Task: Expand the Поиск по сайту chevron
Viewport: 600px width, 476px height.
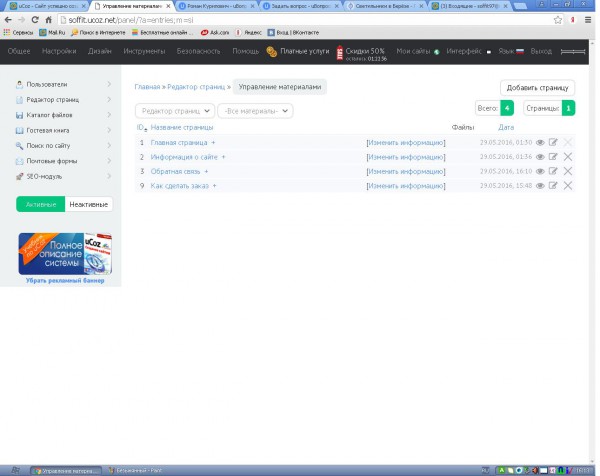Action: 109,145
